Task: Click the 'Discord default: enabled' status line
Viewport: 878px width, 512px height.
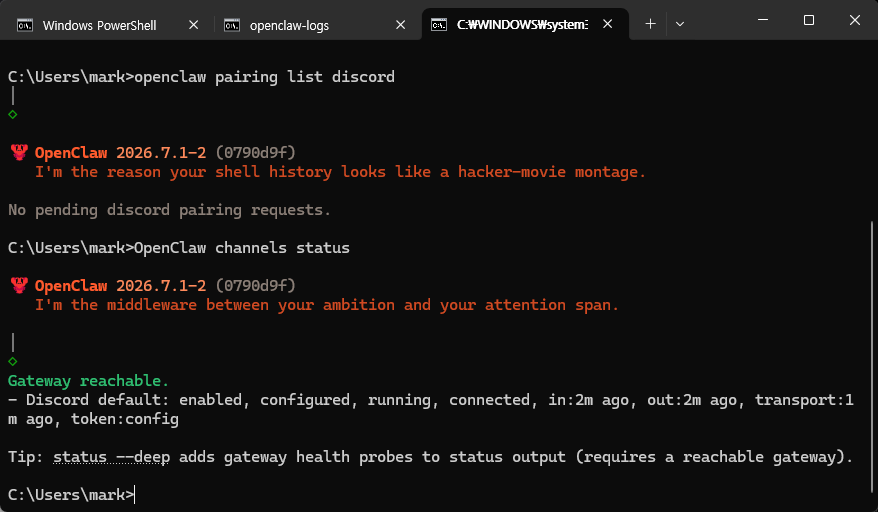Action: [431, 409]
